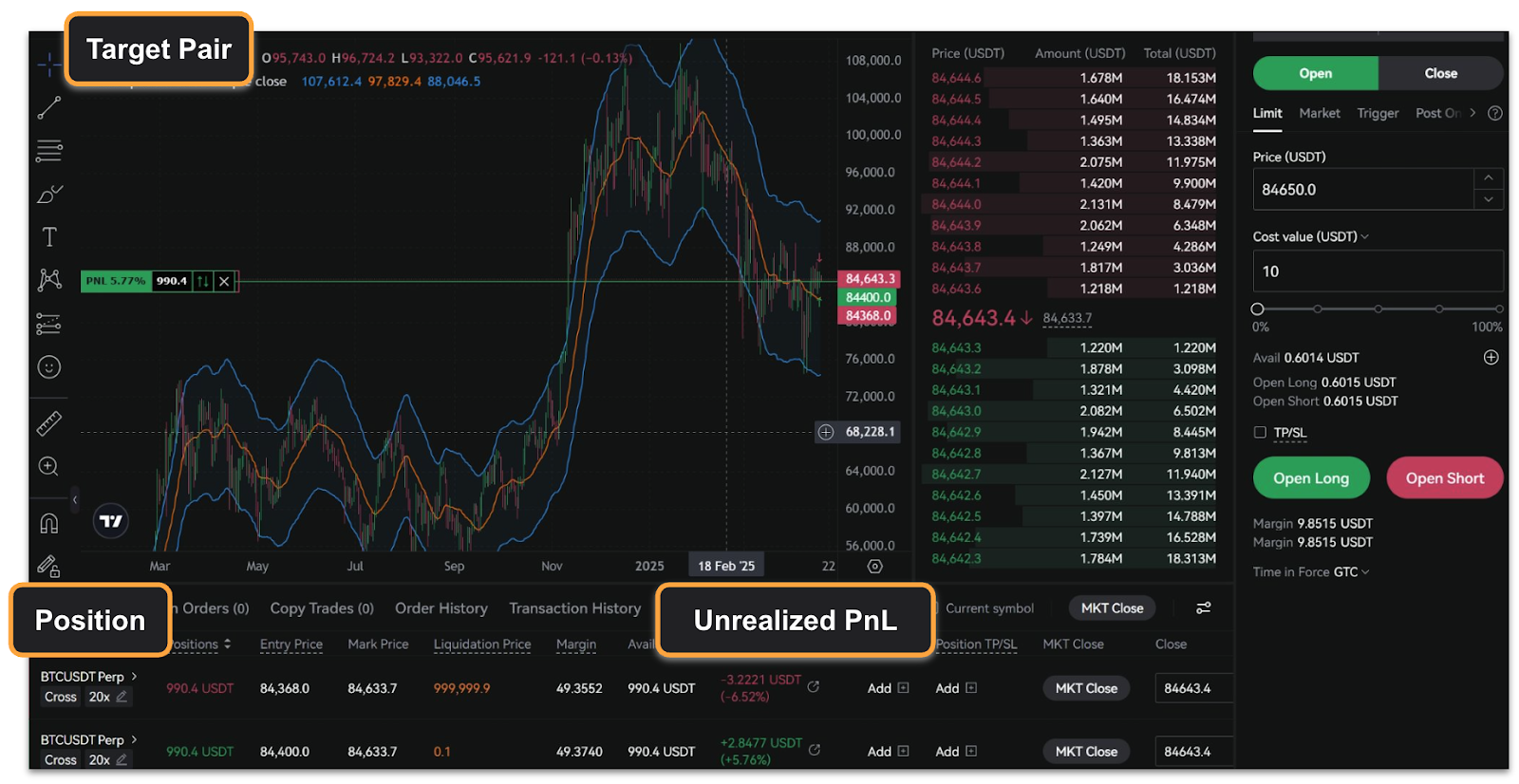Open the emoji sticker tool
Screen dimensions: 1519x784
pos(49,367)
